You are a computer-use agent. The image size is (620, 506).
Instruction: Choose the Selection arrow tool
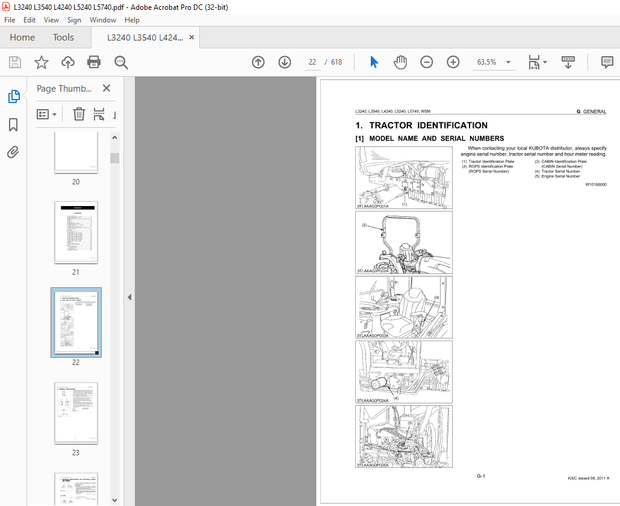coord(374,62)
